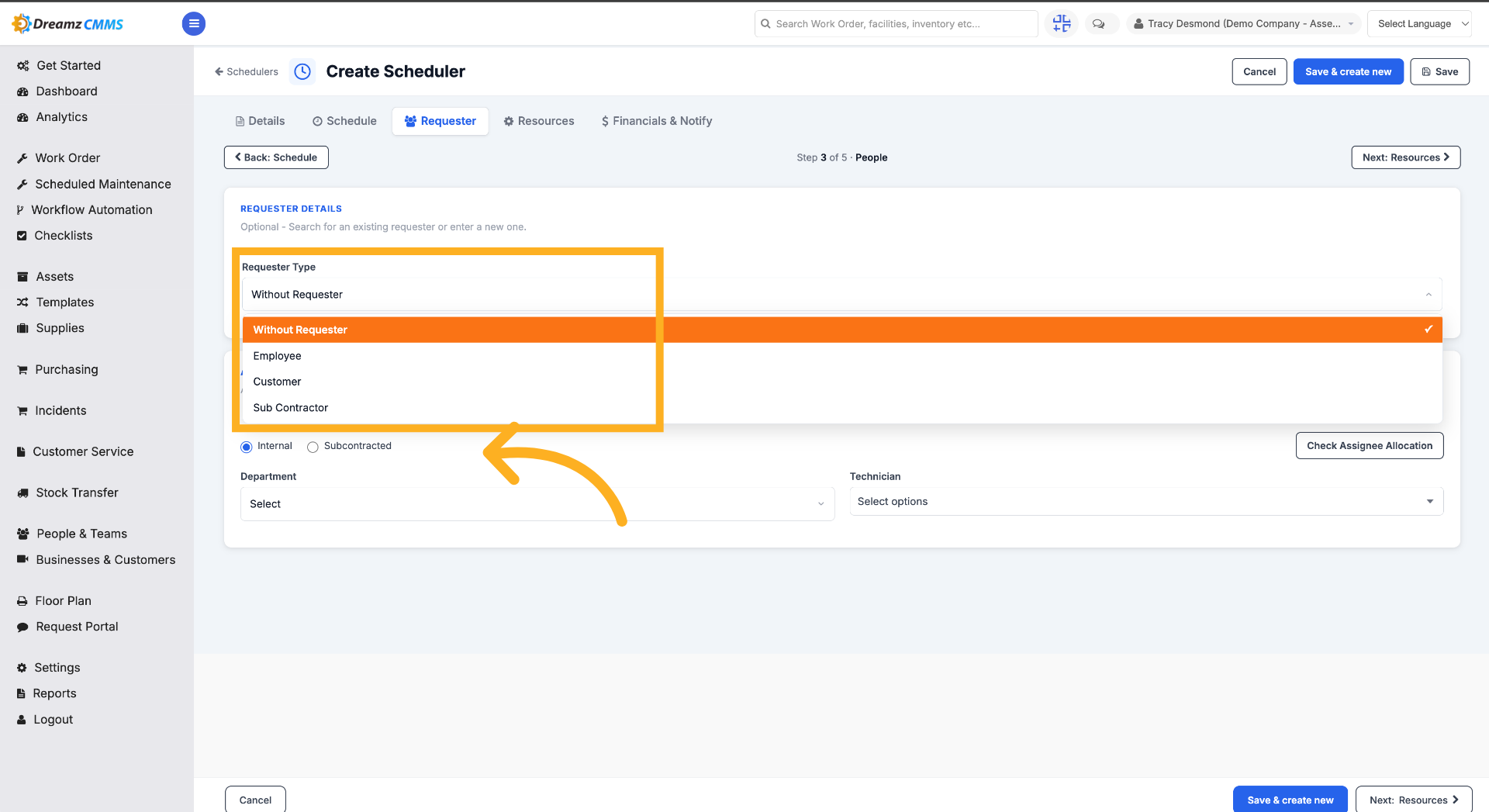The width and height of the screenshot is (1489, 812).
Task: Switch to the Details tab
Action: (x=260, y=121)
